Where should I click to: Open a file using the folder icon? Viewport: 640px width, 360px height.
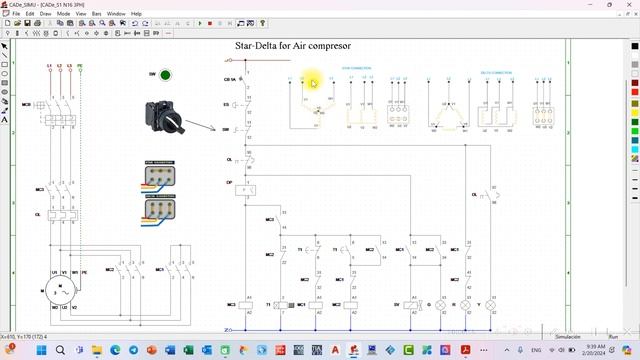click(x=17, y=23)
